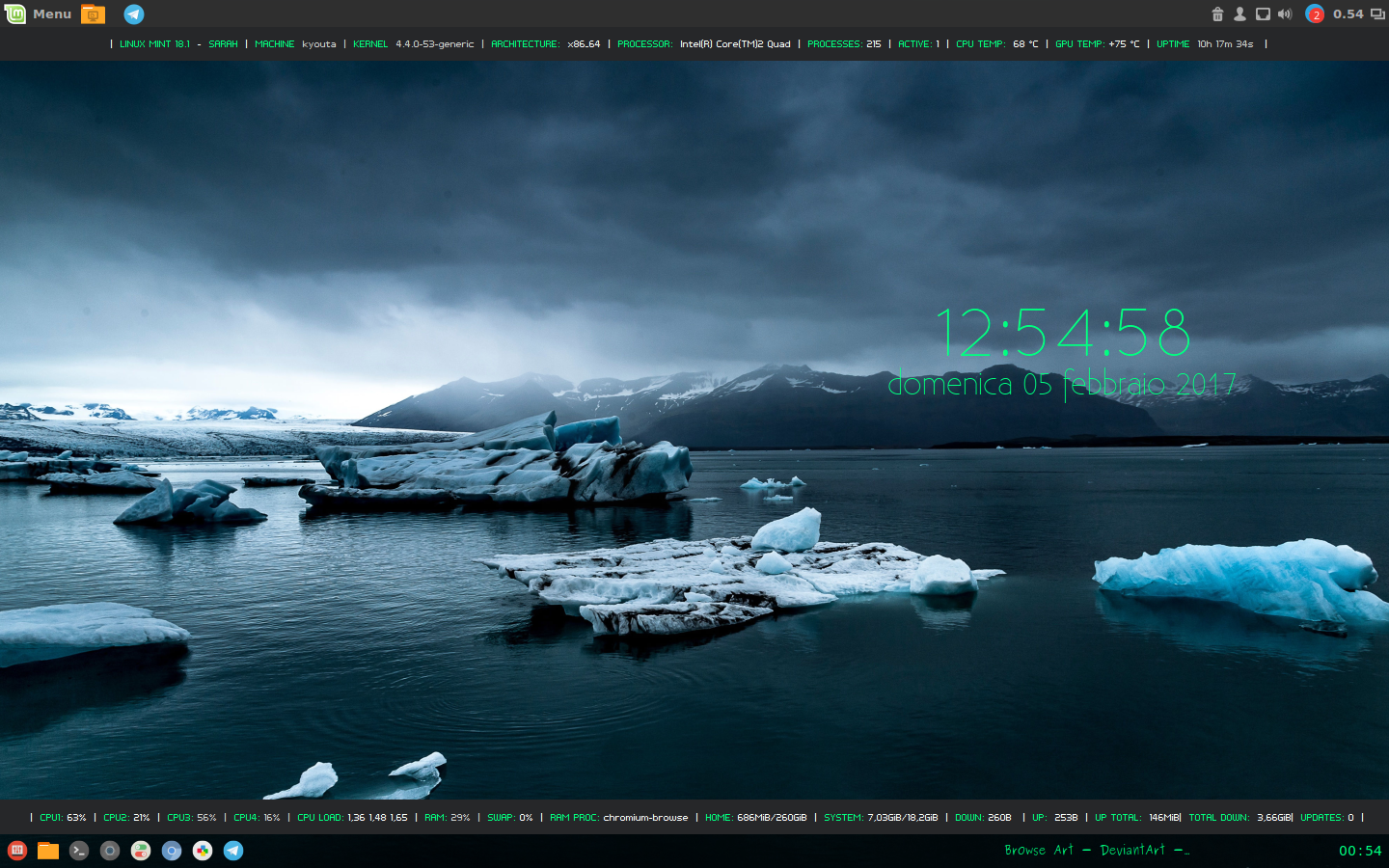Click the UPTIME 10h 17m readout
Viewport: 1389px width, 868px height.
tap(1206, 44)
